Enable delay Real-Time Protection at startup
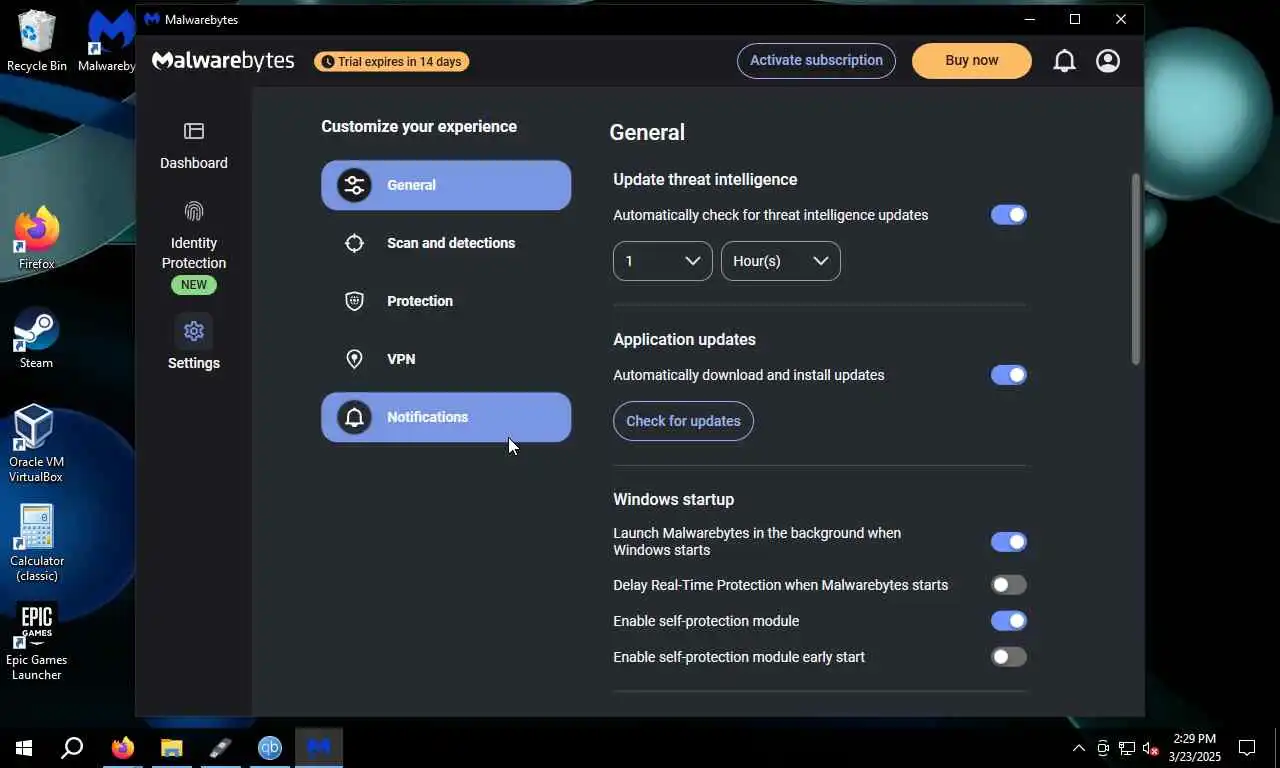The width and height of the screenshot is (1280, 768). click(x=1008, y=585)
